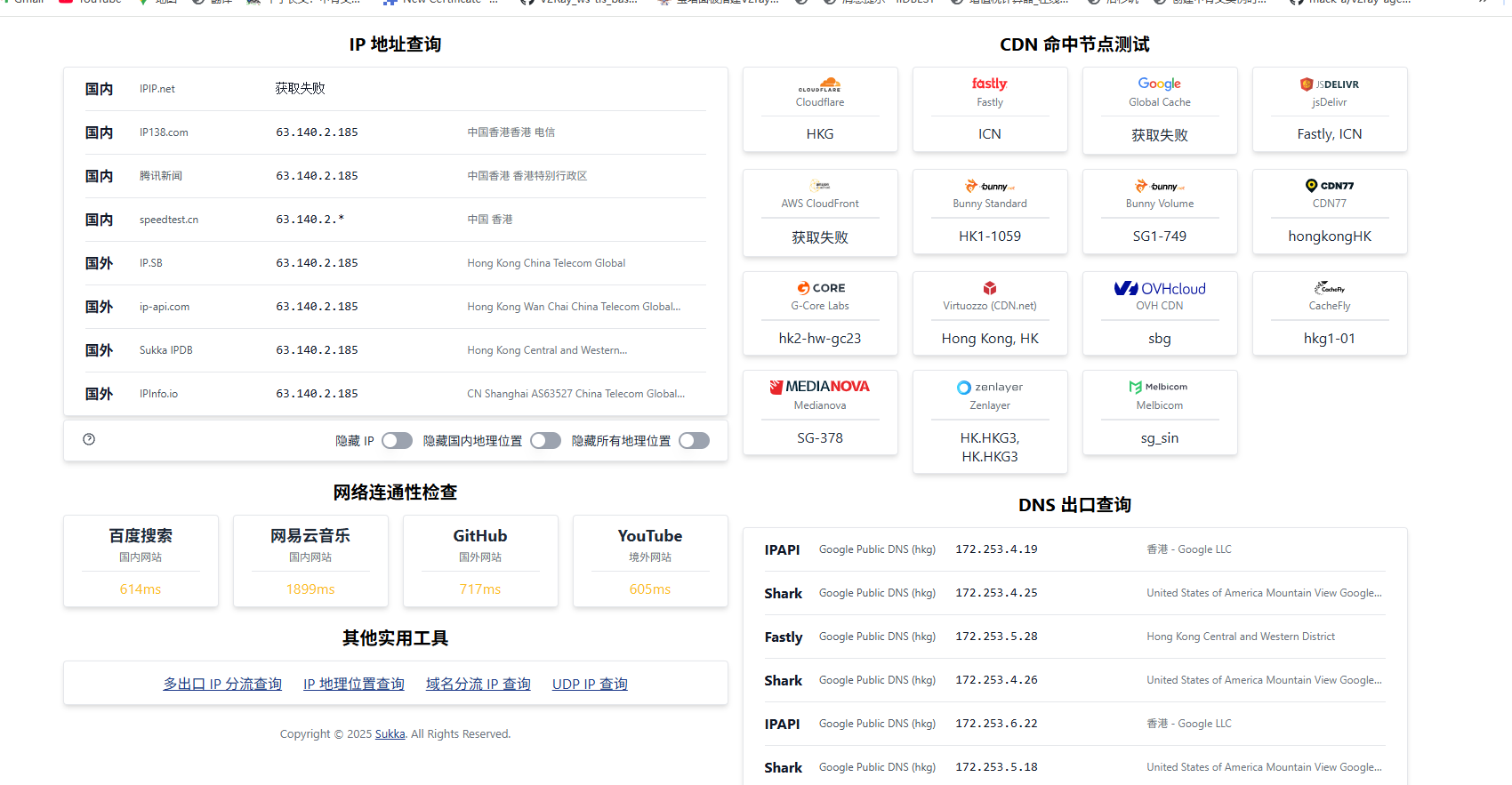This screenshot has height=785, width=1512.
Task: Click DNS IP address 172.253.4.19
Action: [996, 549]
